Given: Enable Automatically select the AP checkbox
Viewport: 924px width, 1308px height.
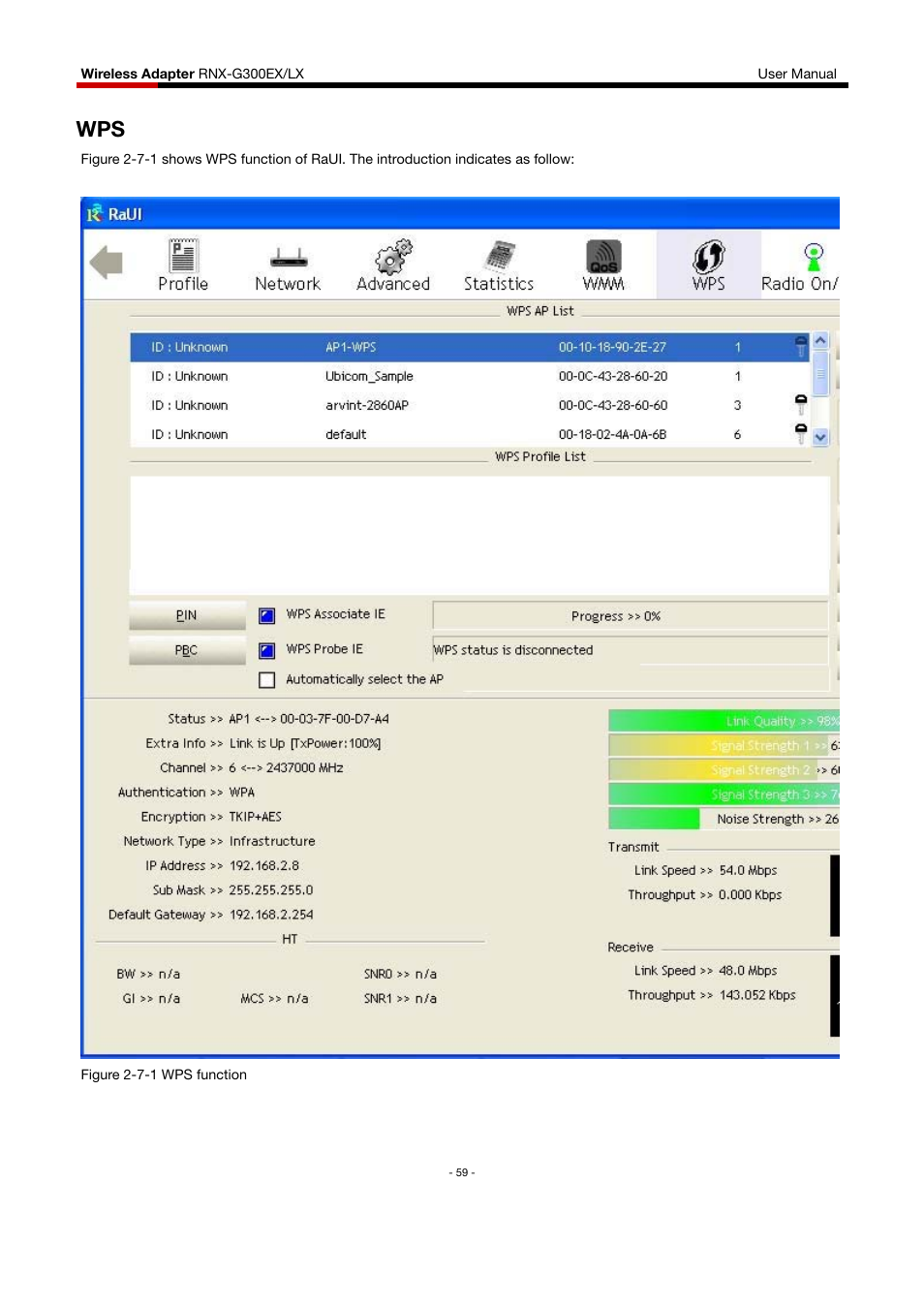Looking at the screenshot, I should 267,680.
